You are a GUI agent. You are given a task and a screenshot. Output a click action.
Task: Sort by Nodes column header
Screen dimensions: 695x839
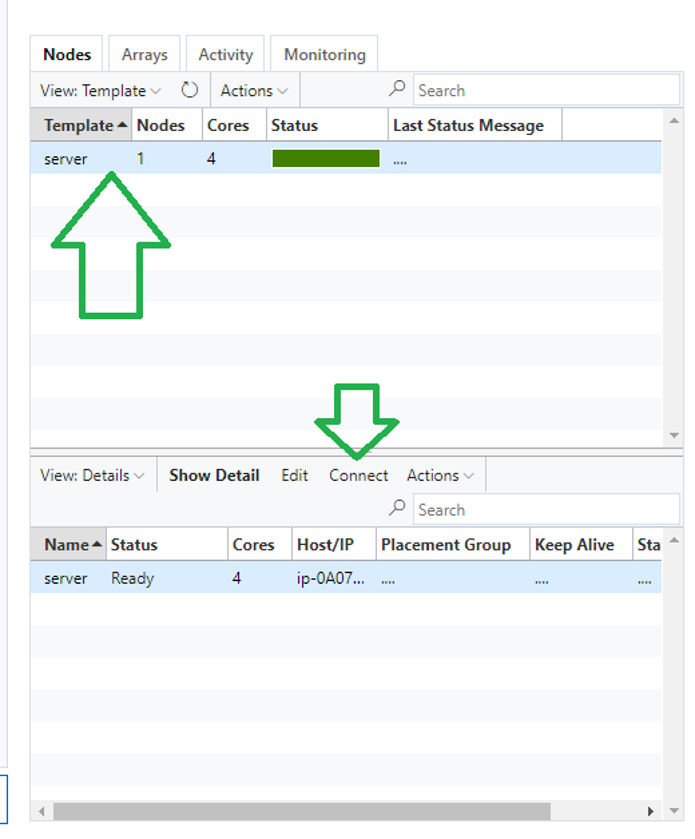167,125
